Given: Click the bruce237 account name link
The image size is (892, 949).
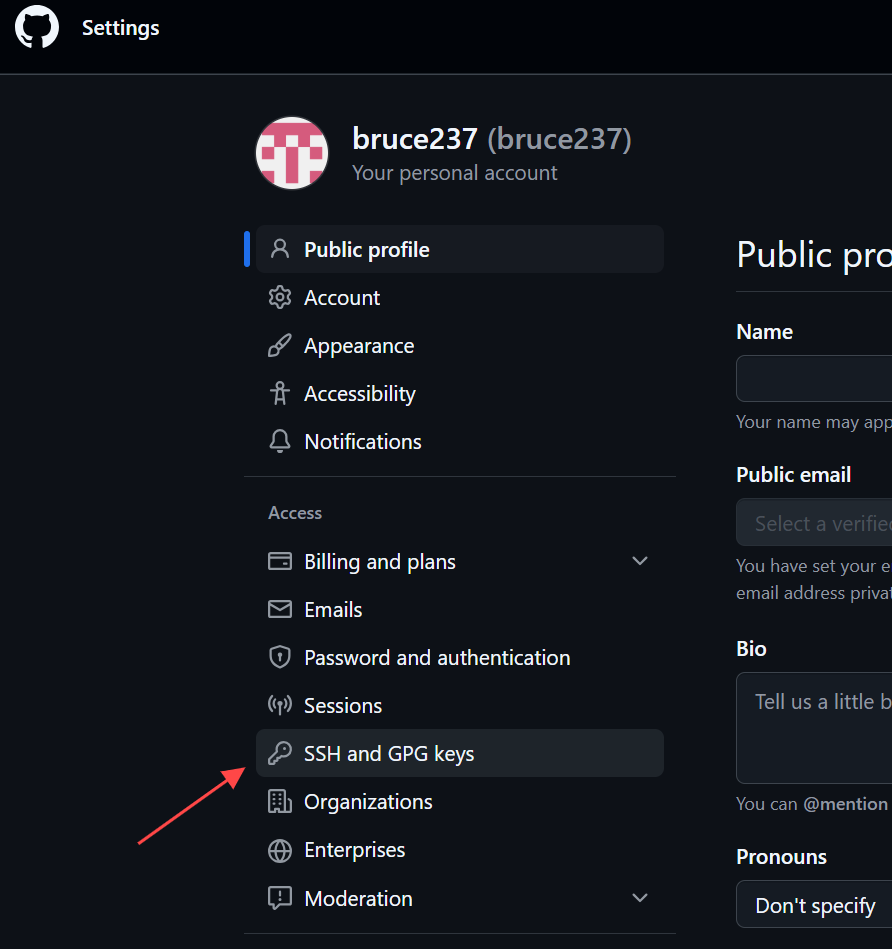Looking at the screenshot, I should pos(415,139).
